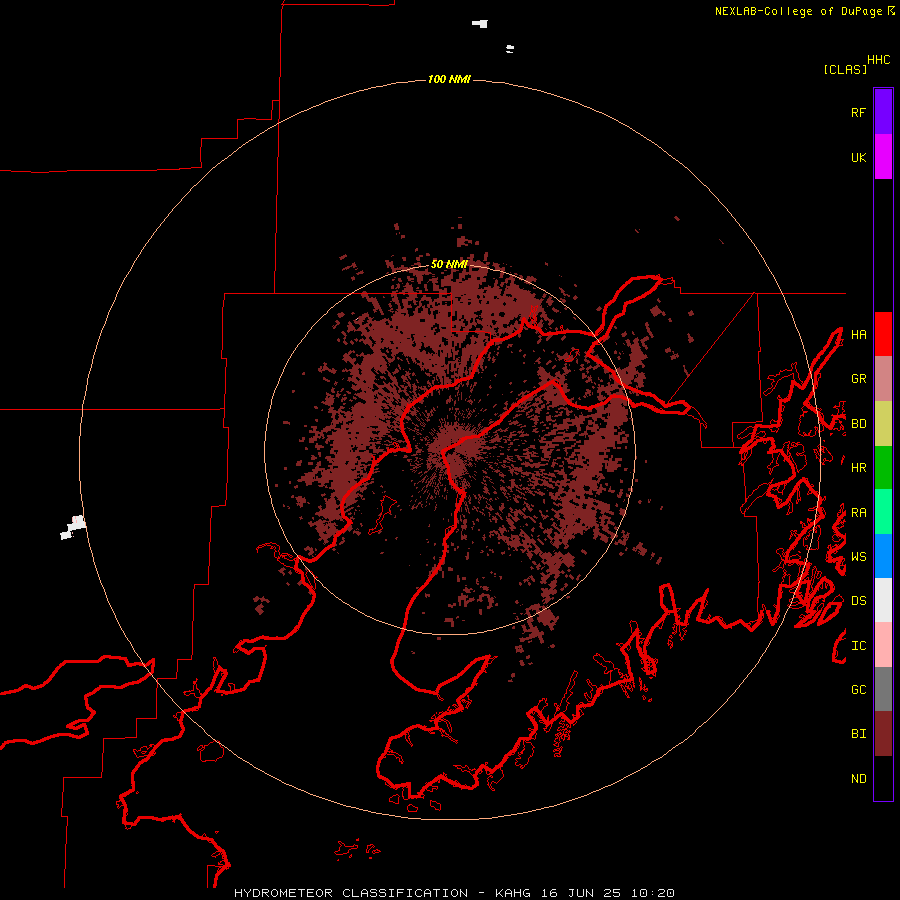Pick the HR green legend swatch
This screenshot has height=900, width=900.
pyautogui.click(x=883, y=468)
